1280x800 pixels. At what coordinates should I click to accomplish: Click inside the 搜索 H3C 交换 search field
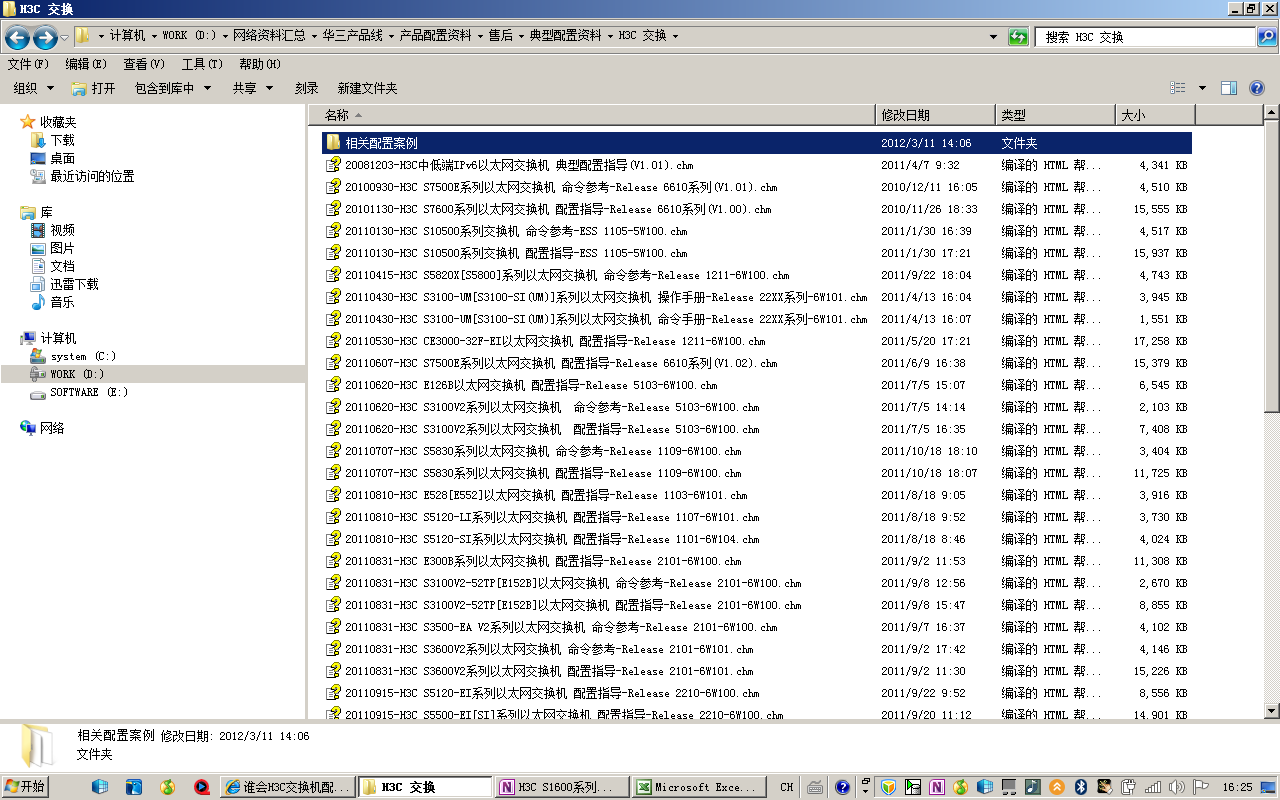(1145, 37)
